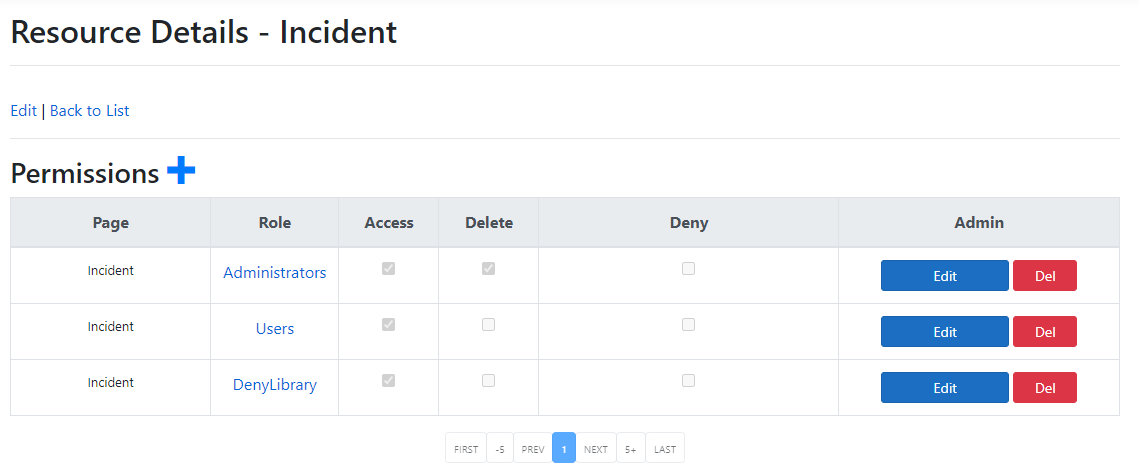
Task: Toggle Deny checkbox for DenyLibrary row
Action: pyautogui.click(x=688, y=381)
